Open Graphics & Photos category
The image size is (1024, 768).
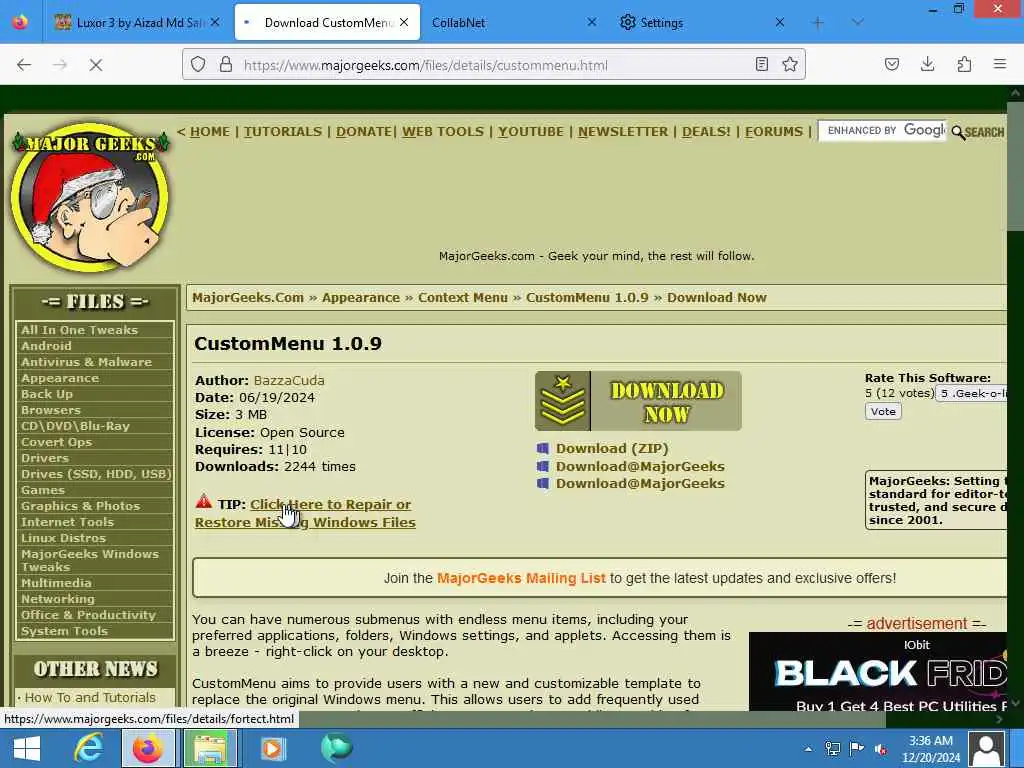[x=80, y=506]
